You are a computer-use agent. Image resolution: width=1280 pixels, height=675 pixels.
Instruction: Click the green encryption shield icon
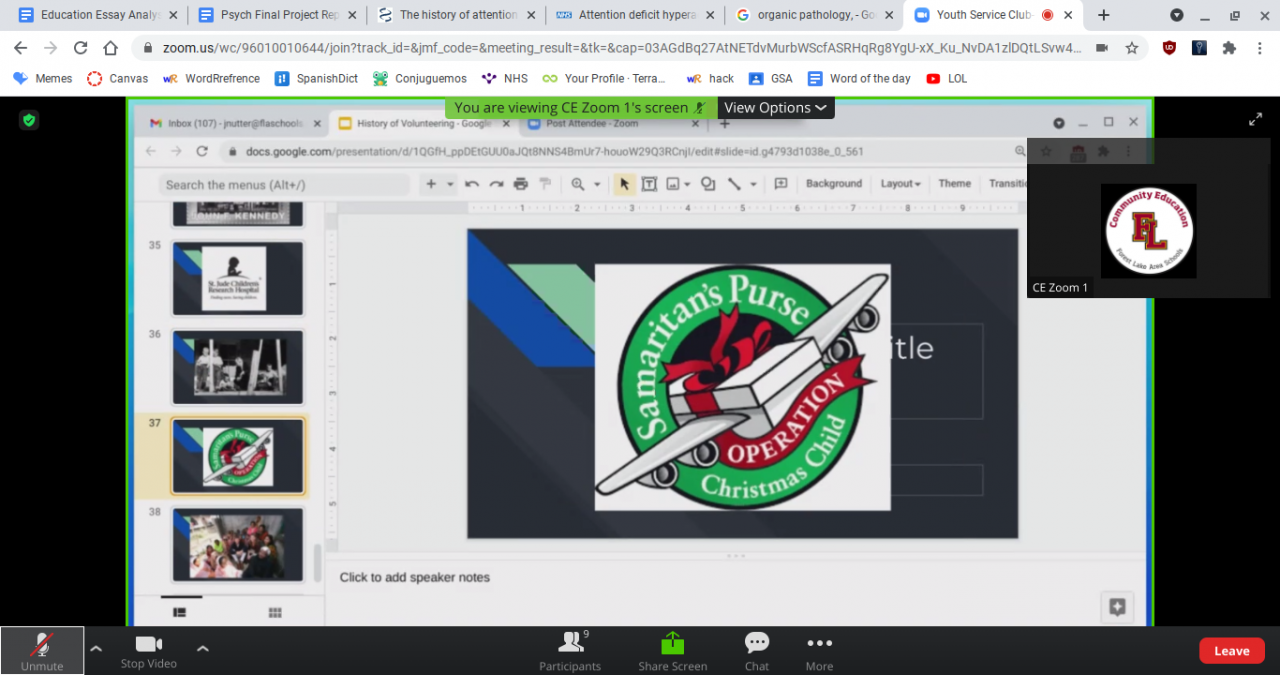coord(29,120)
